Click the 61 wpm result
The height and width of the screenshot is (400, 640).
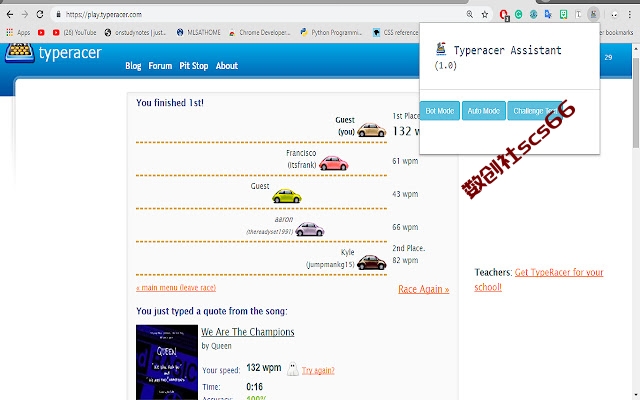pos(405,161)
